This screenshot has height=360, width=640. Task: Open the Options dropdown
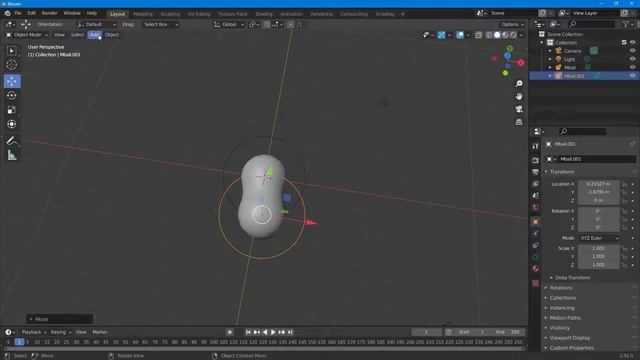[513, 24]
